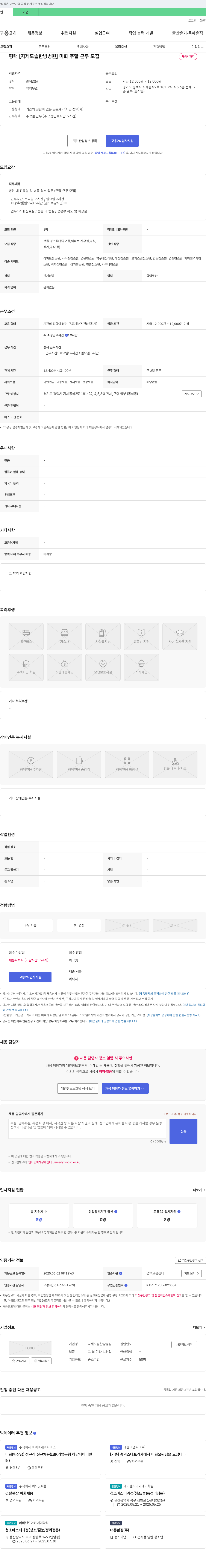Click the 직원대출제도 icon
Screen dimensions: 206x1568
click(64, 667)
